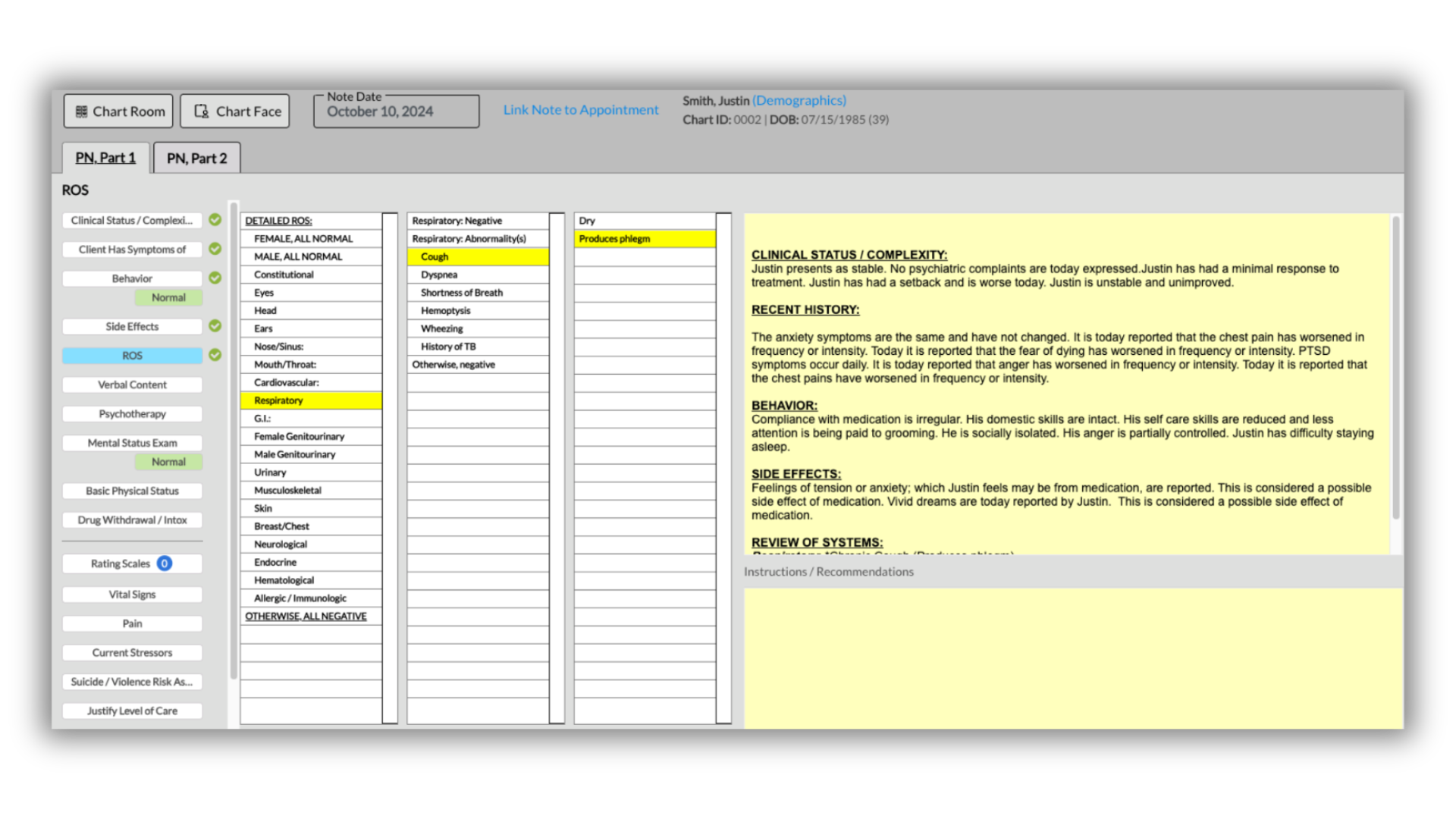1456x819 pixels.
Task: Click green checkmark next to Behavior
Action: coord(215,278)
